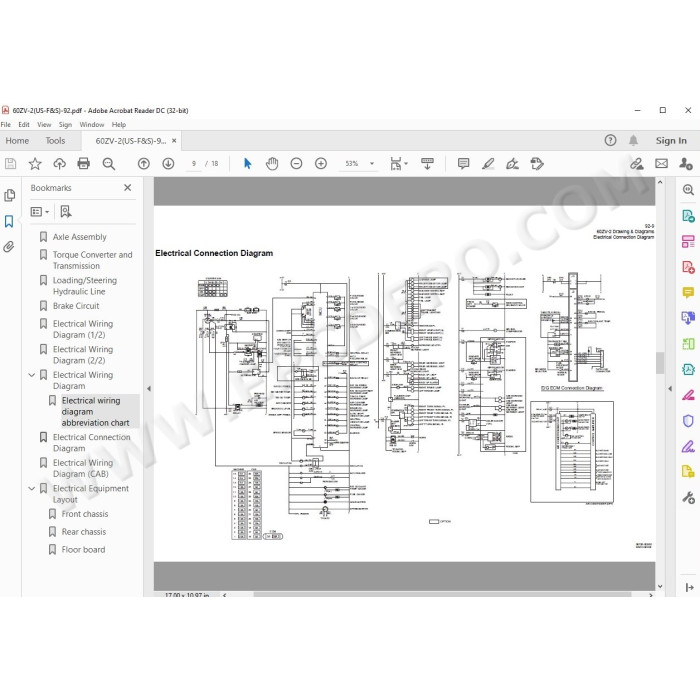Click find current bookmark icon

pyautogui.click(x=66, y=212)
